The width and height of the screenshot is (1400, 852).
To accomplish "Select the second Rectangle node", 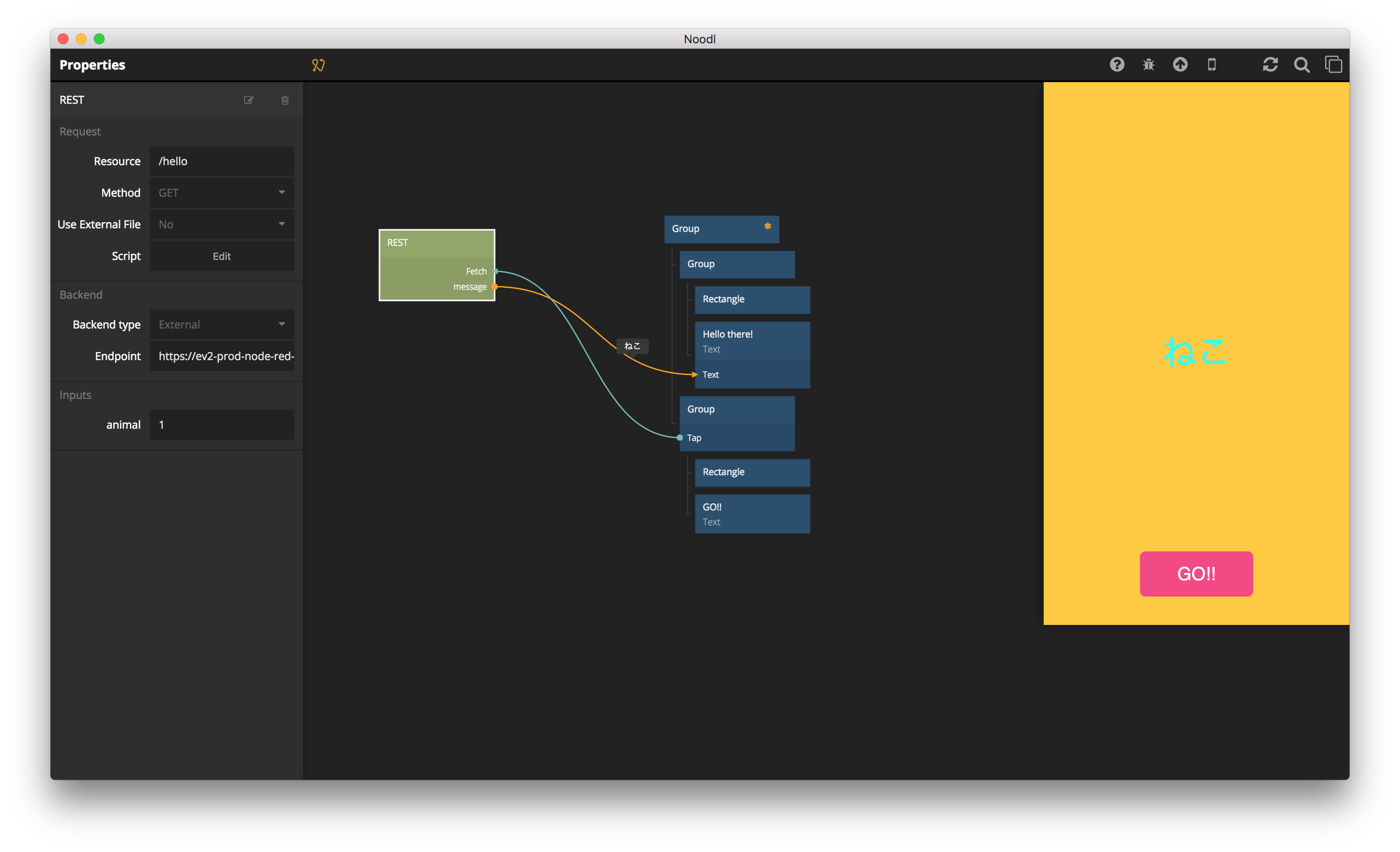I will click(752, 472).
